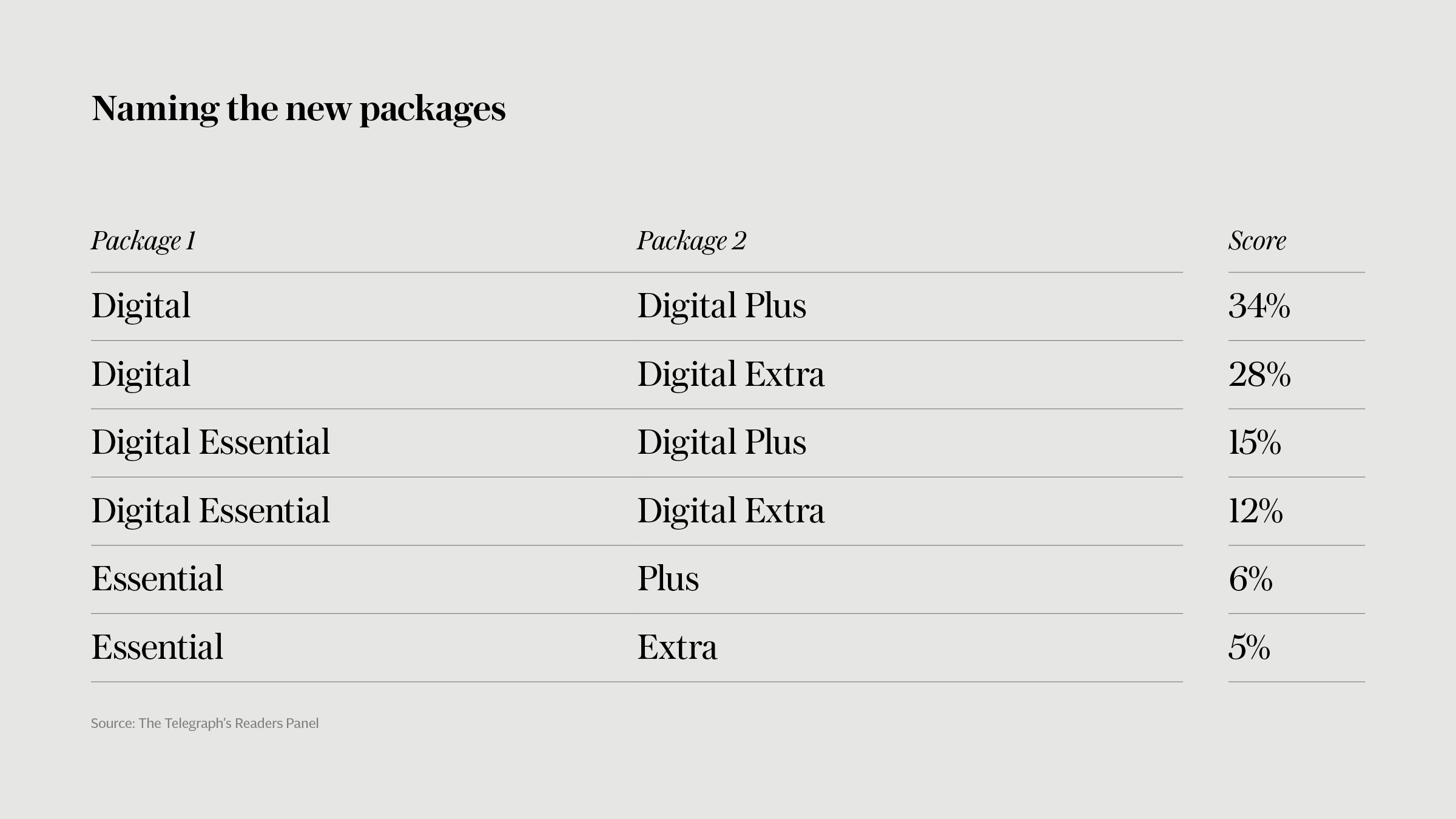Click the 'Naming the new packages' title
Screen dimensions: 1456x819
click(298, 110)
